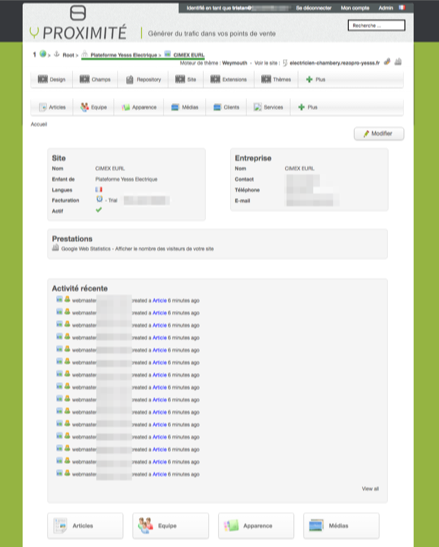Image resolution: width=439 pixels, height=547 pixels.
Task: Open the Design toolbar item
Action: [x=52, y=80]
